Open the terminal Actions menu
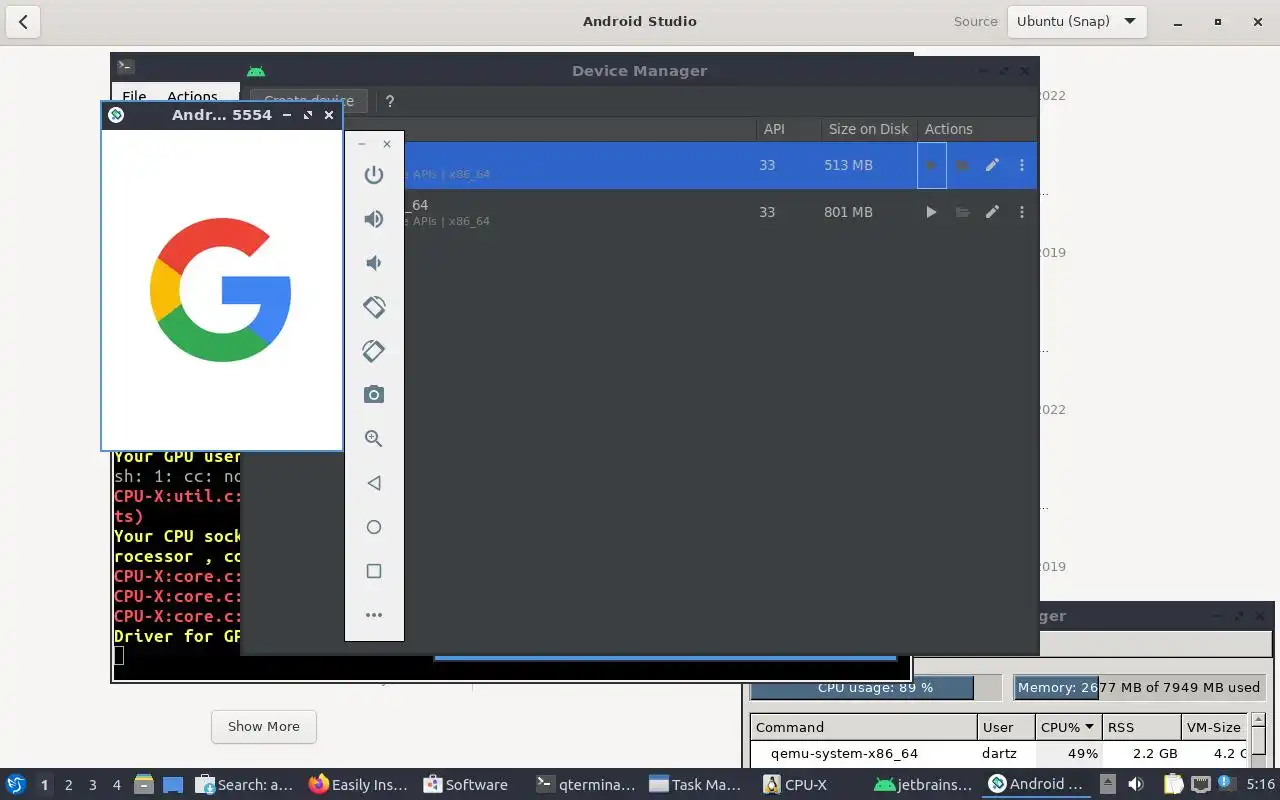Viewport: 1280px width, 800px height. pos(192,96)
